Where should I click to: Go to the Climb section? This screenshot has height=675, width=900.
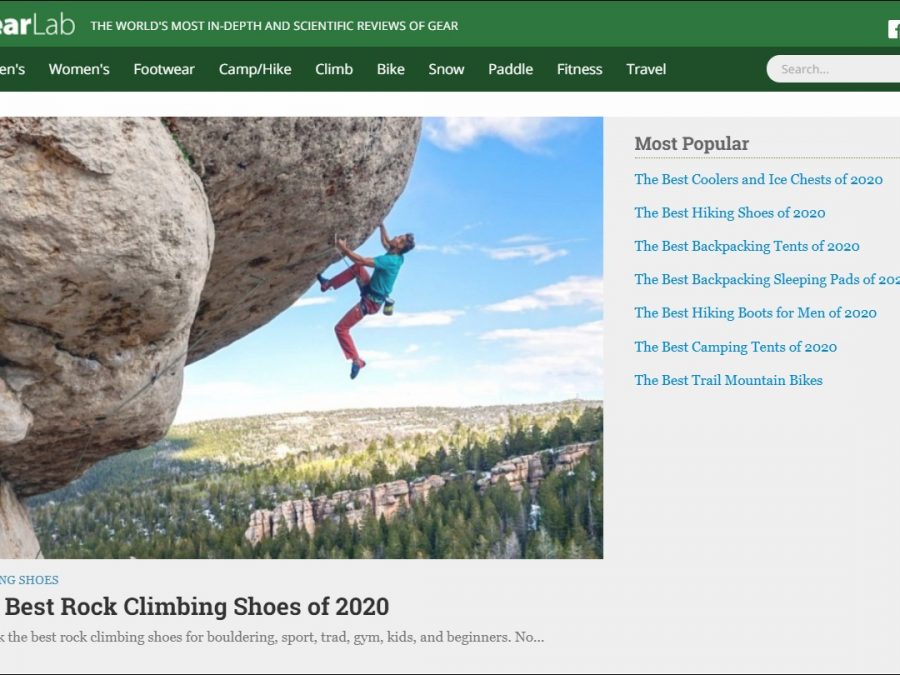[x=334, y=69]
